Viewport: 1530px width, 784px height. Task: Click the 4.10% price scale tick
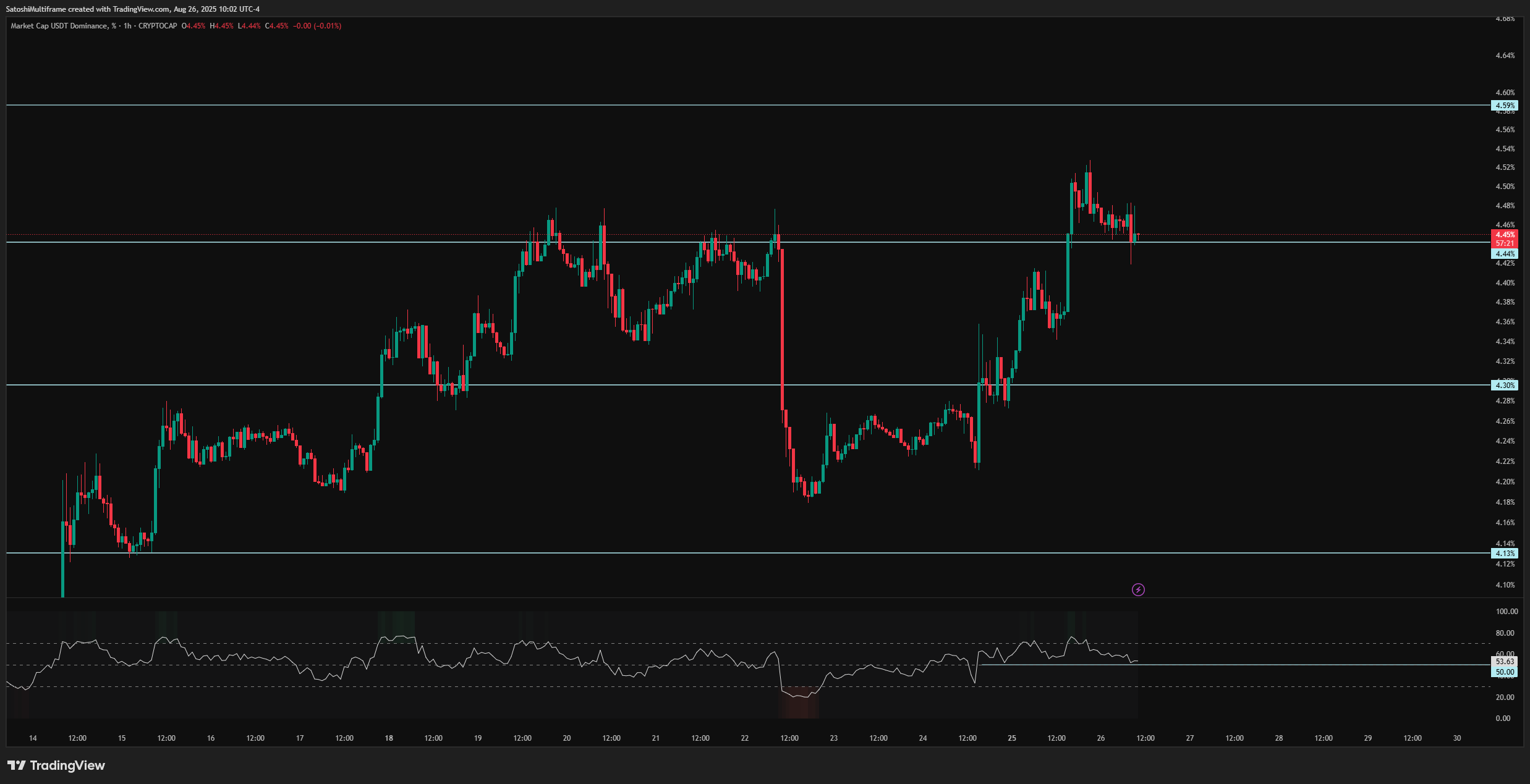pos(1505,585)
